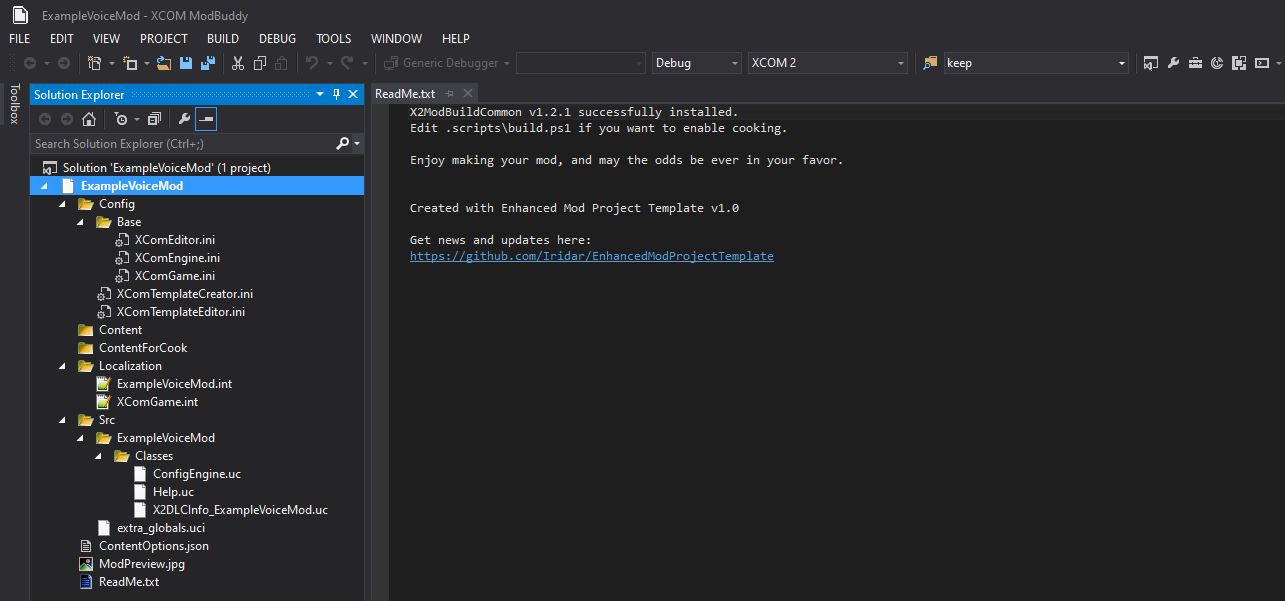
Task: Open the Toolbox briefcase icon in main toolbar
Action: tap(1195, 63)
